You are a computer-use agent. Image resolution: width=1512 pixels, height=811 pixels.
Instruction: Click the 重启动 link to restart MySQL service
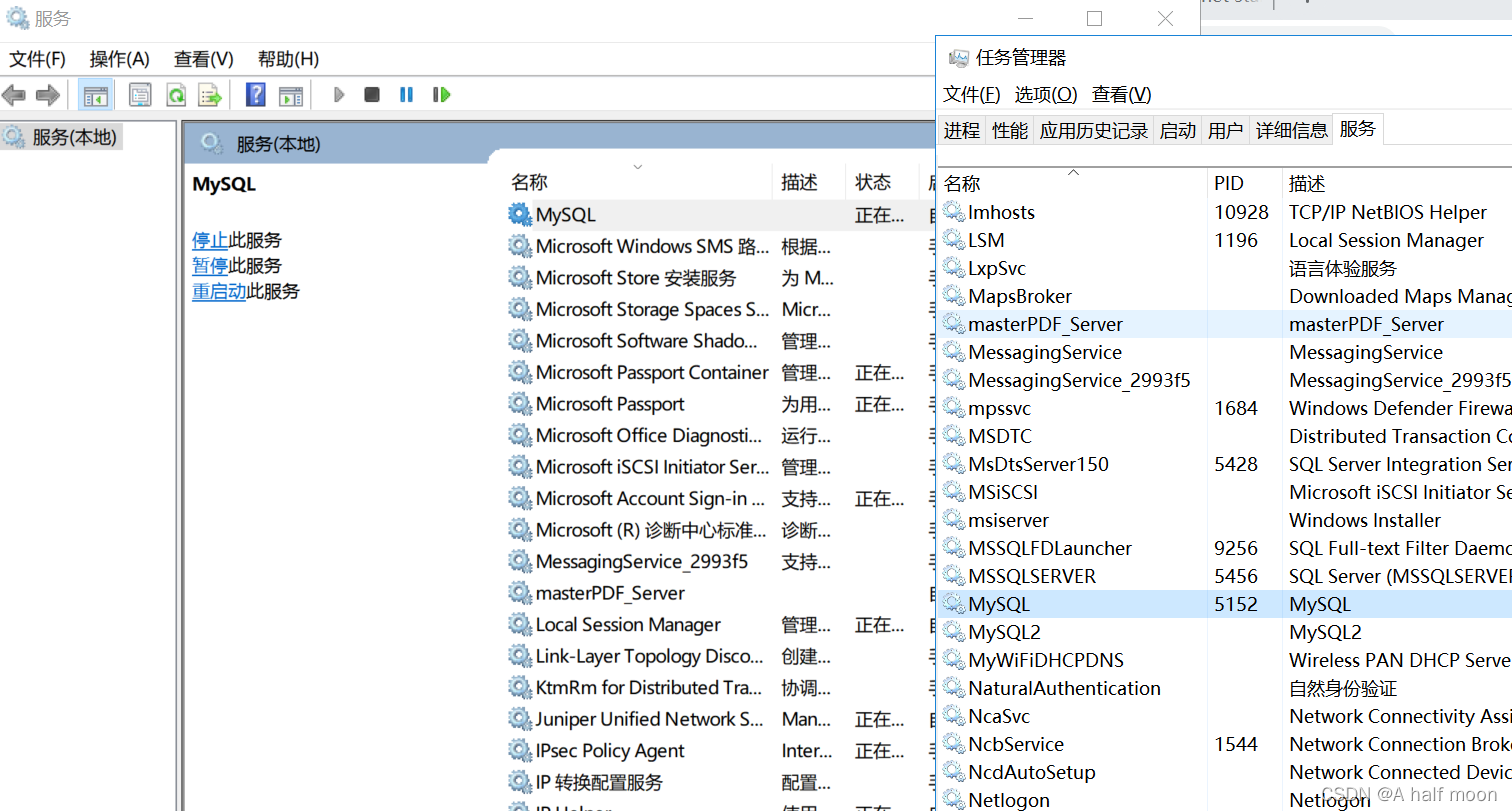(219, 292)
